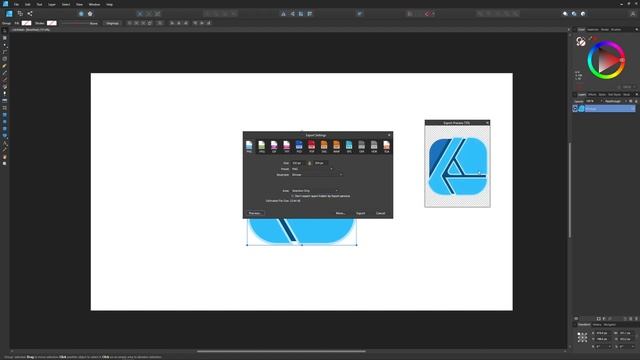Open the layer Opacity dropdown
The width and height of the screenshot is (640, 360).
pos(594,101)
